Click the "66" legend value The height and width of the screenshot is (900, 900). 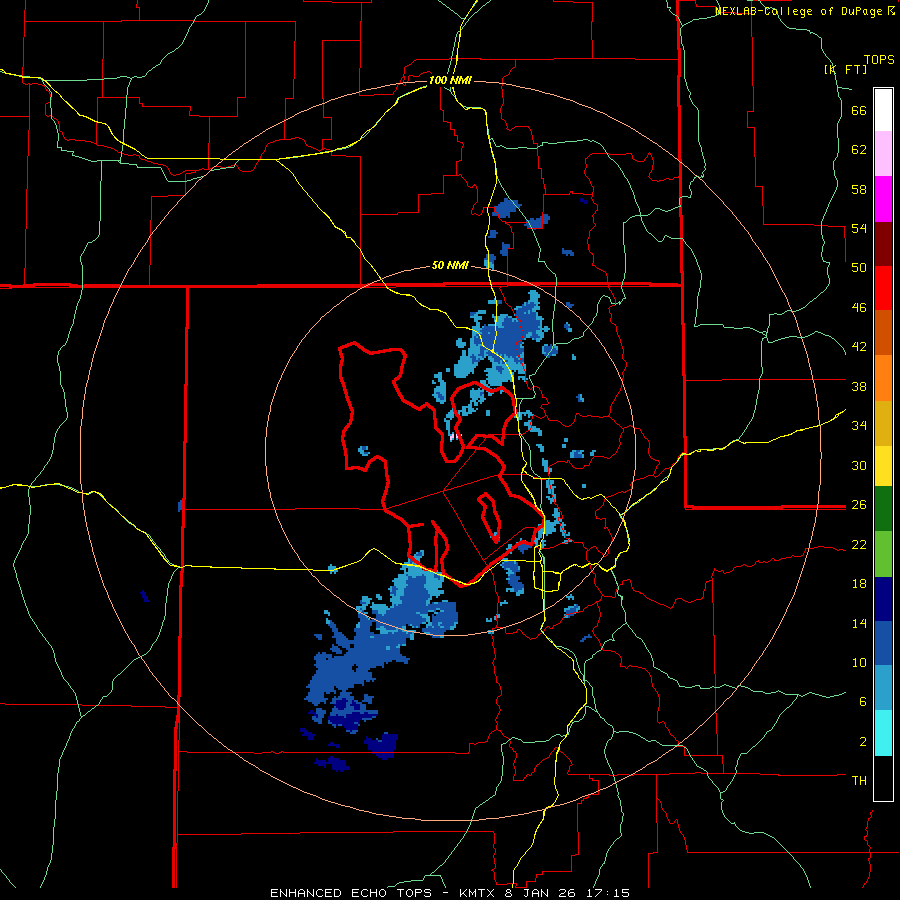click(x=859, y=110)
